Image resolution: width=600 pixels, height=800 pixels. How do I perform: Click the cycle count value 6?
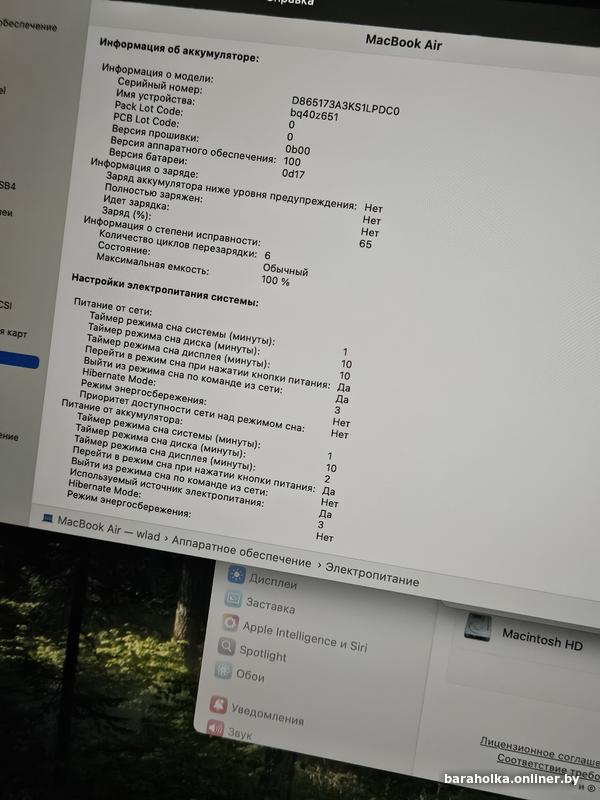coord(268,255)
